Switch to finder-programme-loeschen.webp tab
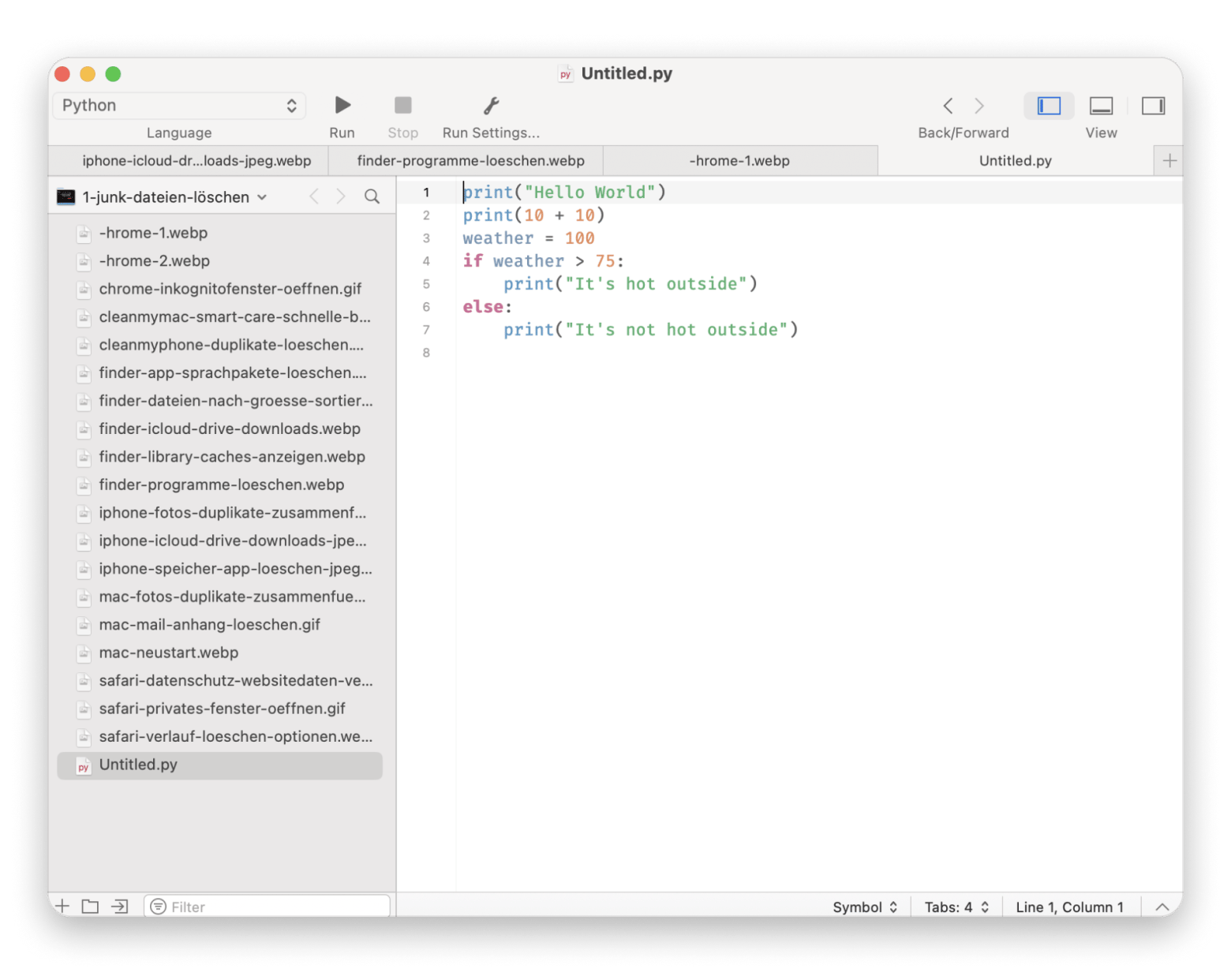Image resolution: width=1231 pixels, height=980 pixels. (470, 161)
